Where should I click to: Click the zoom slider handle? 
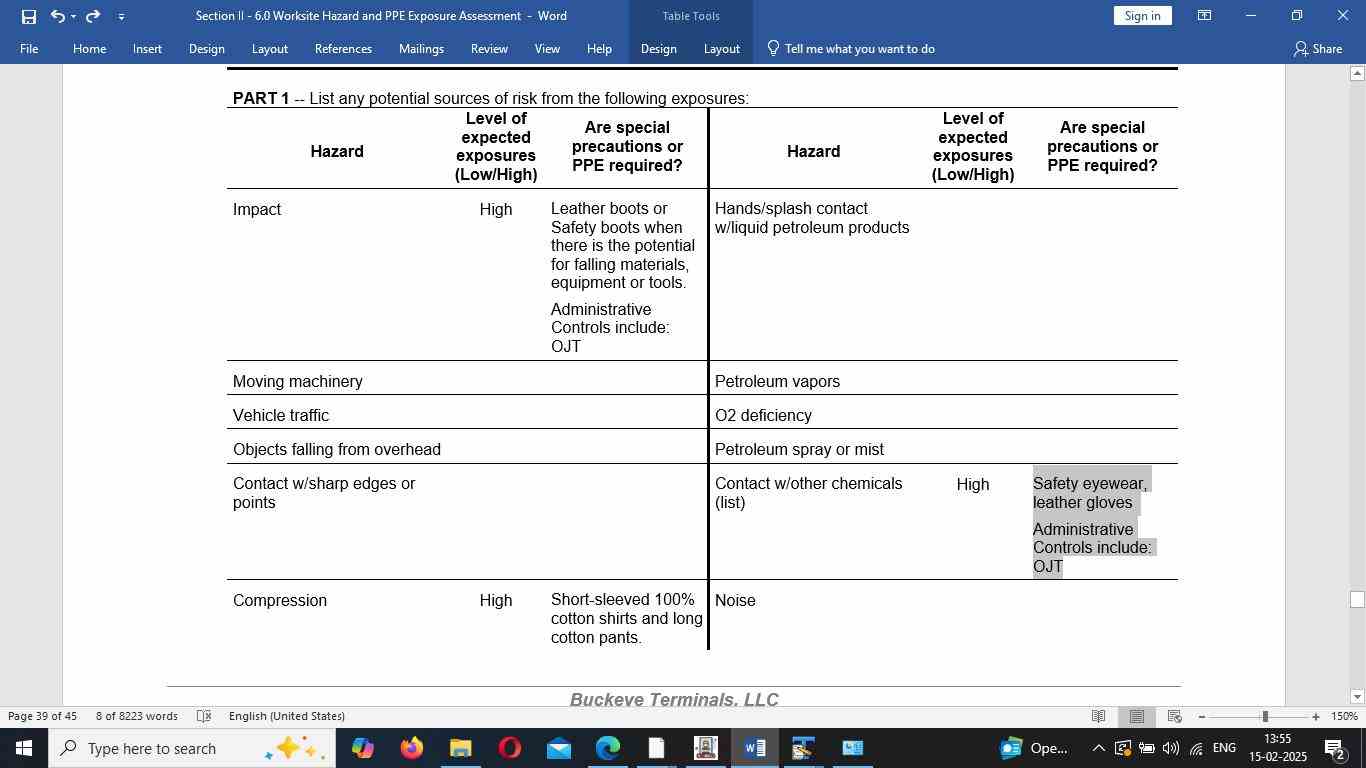[x=1265, y=716]
